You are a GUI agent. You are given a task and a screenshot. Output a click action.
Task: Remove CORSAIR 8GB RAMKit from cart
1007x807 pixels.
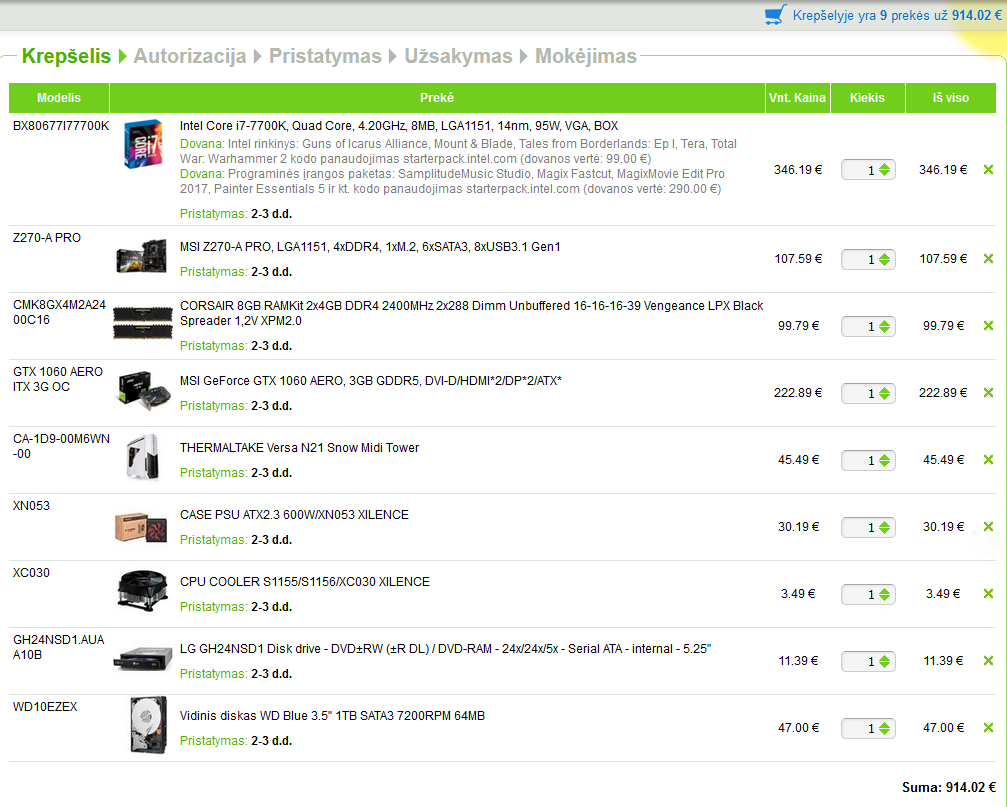click(x=988, y=325)
